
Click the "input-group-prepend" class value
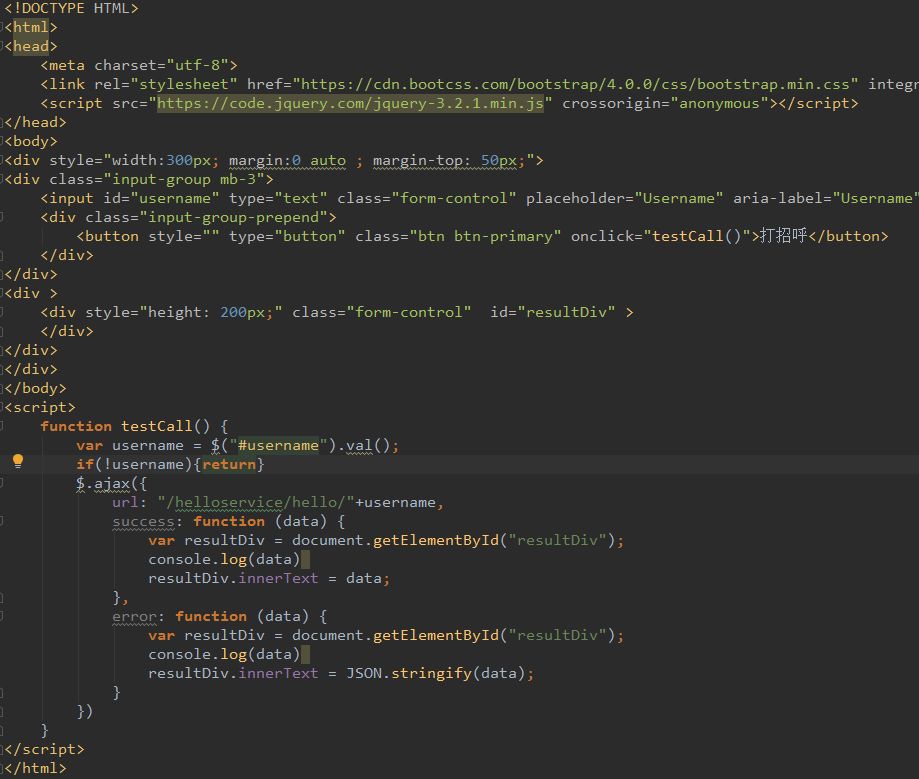point(234,217)
